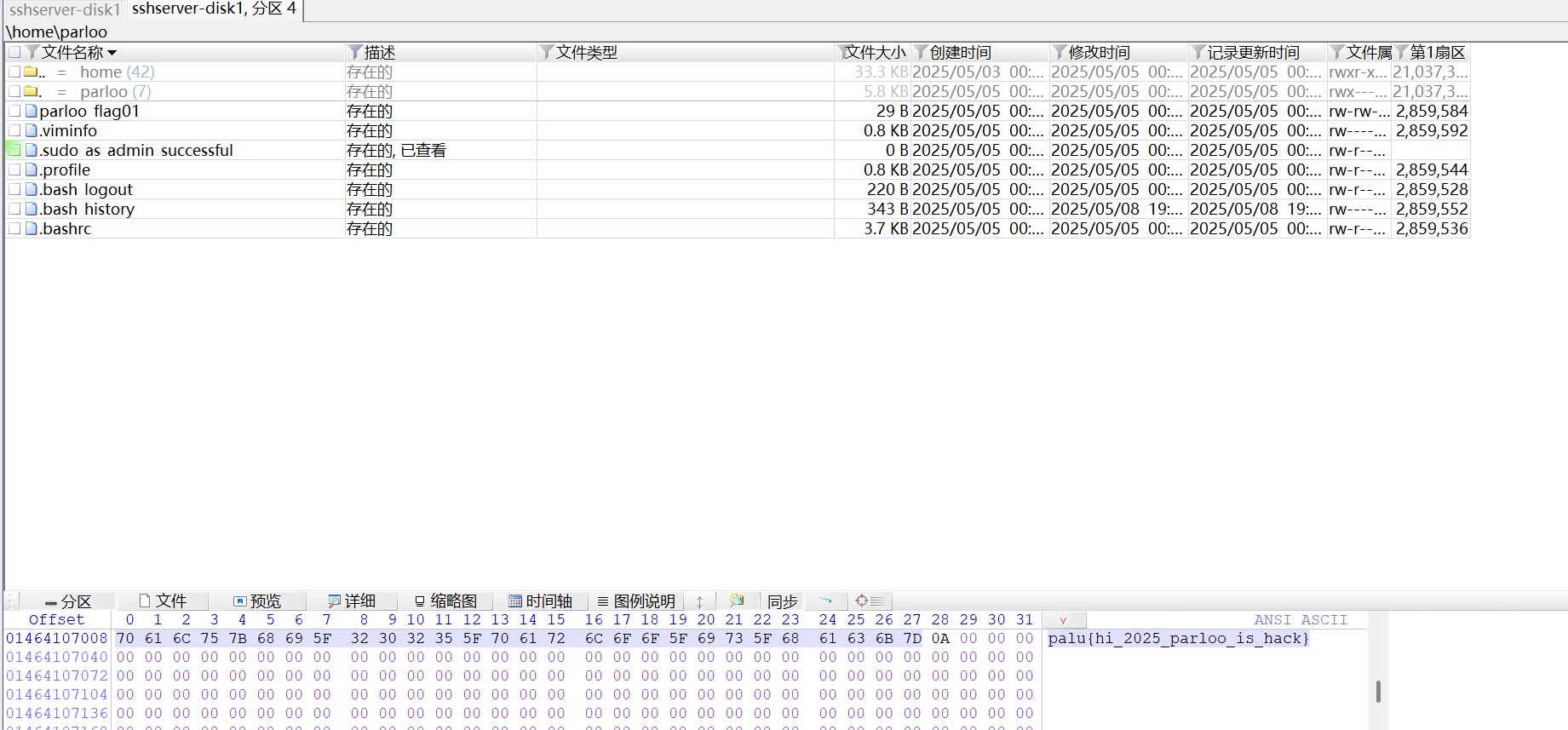This screenshot has width=1568, height=730.
Task: Click sort arrow next to 文件名称 header
Action: coord(112,53)
